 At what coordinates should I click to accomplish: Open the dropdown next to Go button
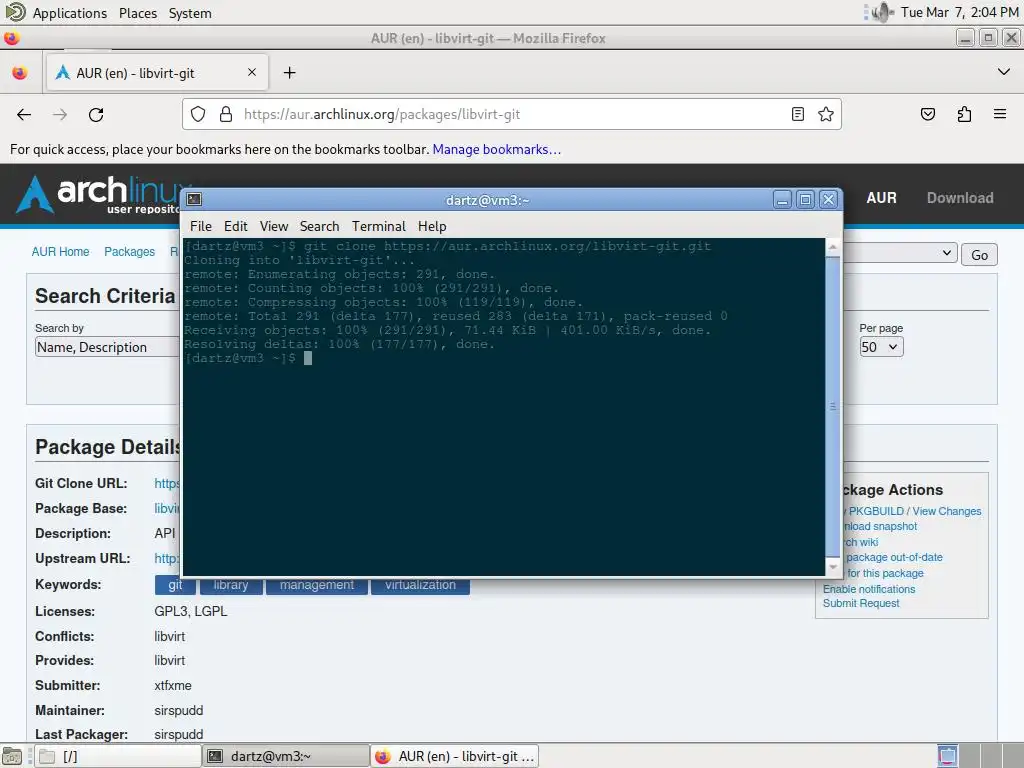click(x=900, y=253)
